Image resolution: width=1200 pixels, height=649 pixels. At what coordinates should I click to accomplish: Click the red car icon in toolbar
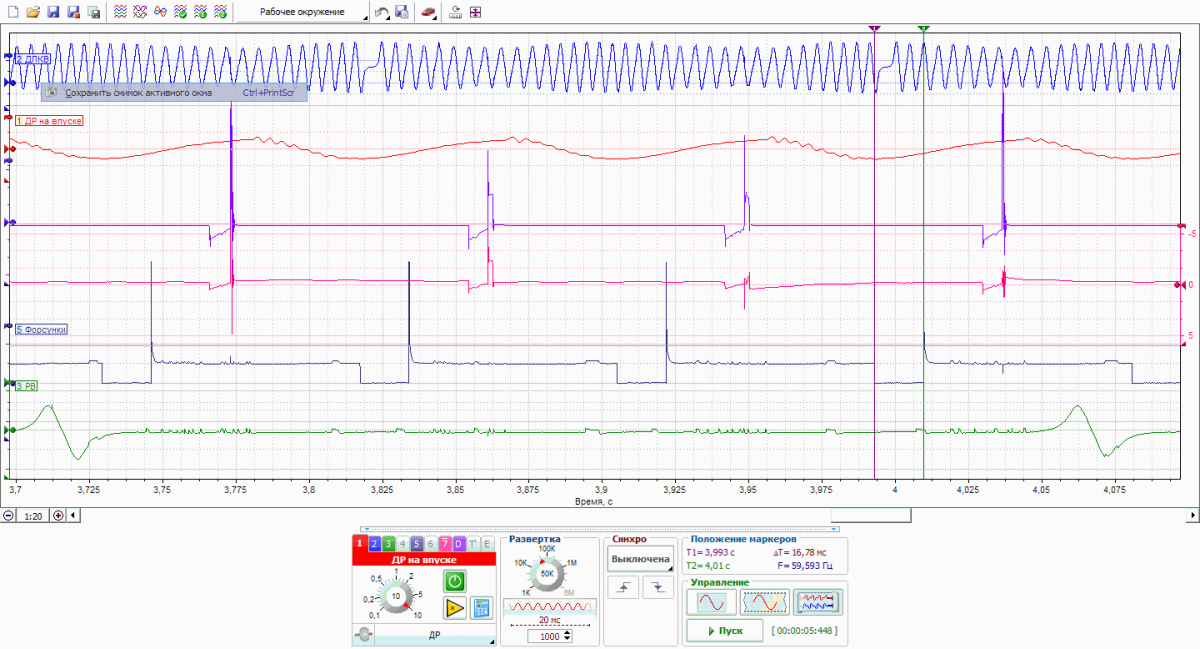428,13
